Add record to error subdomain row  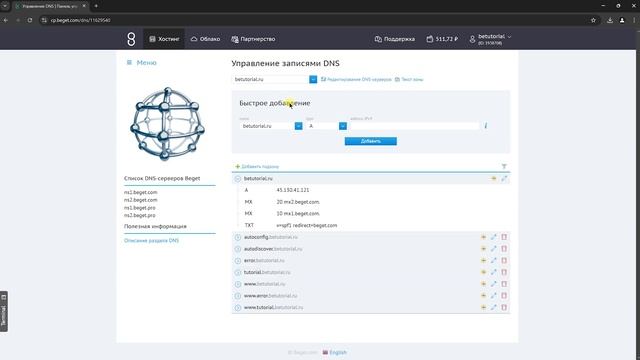point(483,260)
